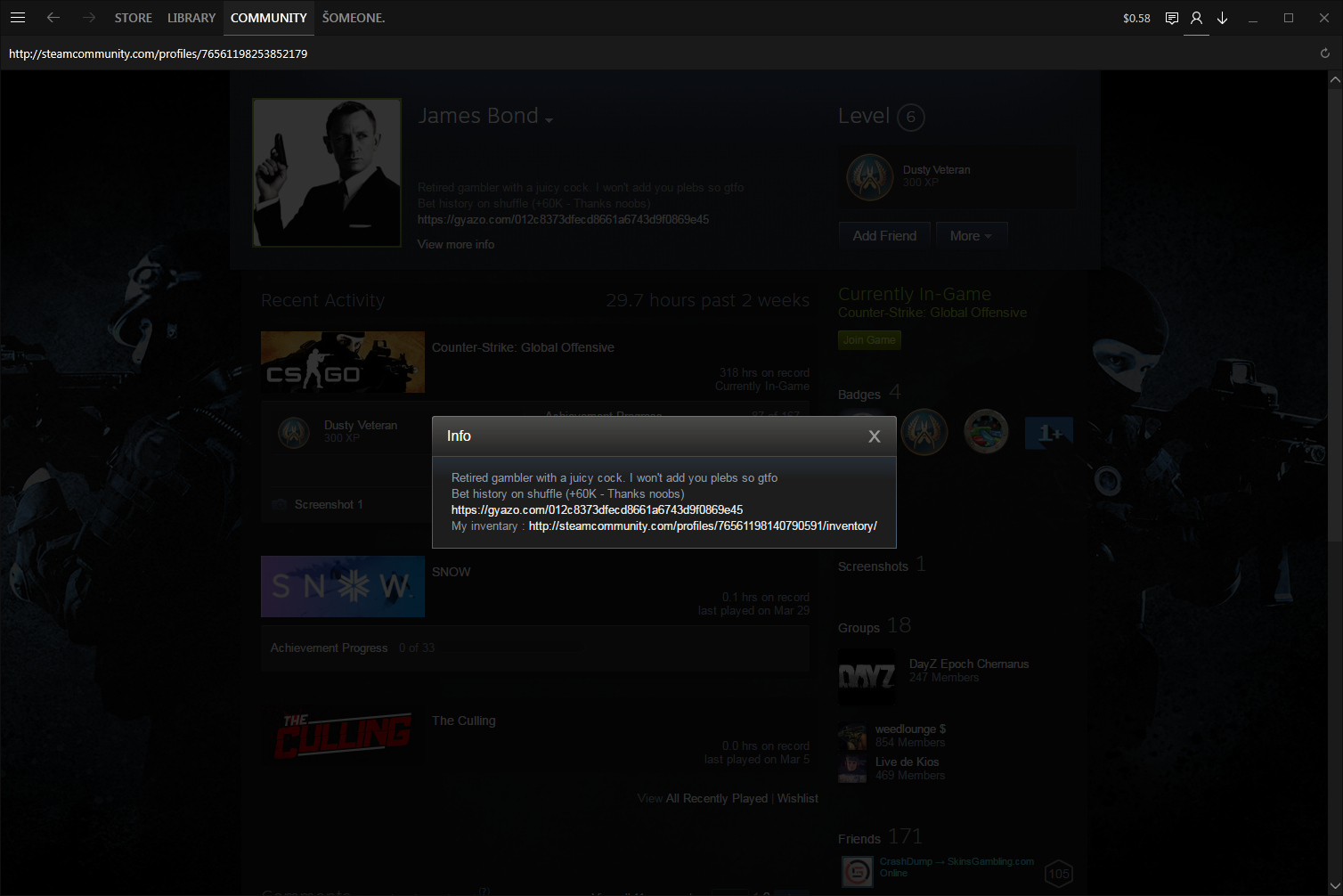
Task: Reload page with the refresh icon
Action: pyautogui.click(x=1325, y=53)
